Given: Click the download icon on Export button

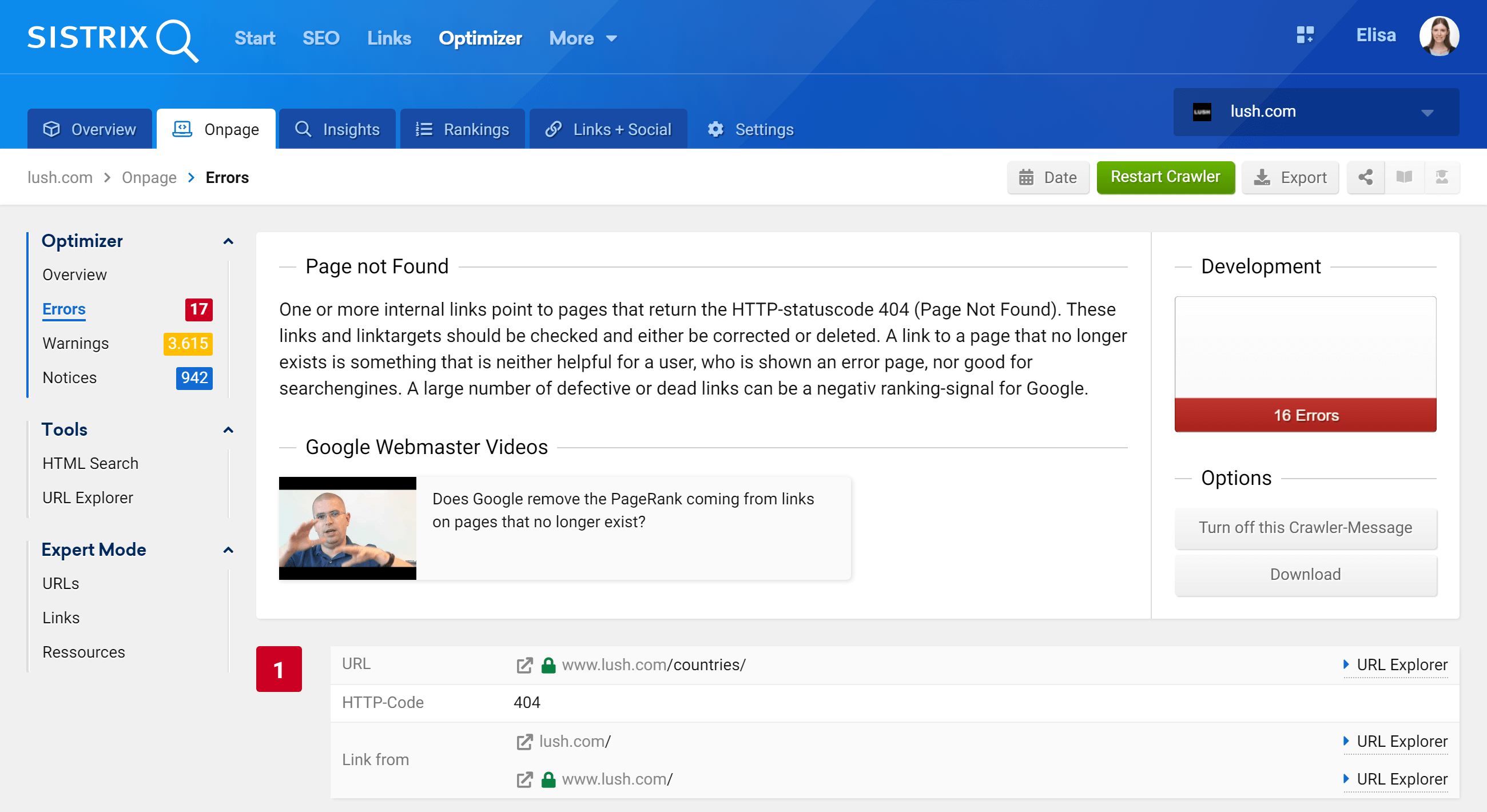Looking at the screenshot, I should pos(1262,177).
